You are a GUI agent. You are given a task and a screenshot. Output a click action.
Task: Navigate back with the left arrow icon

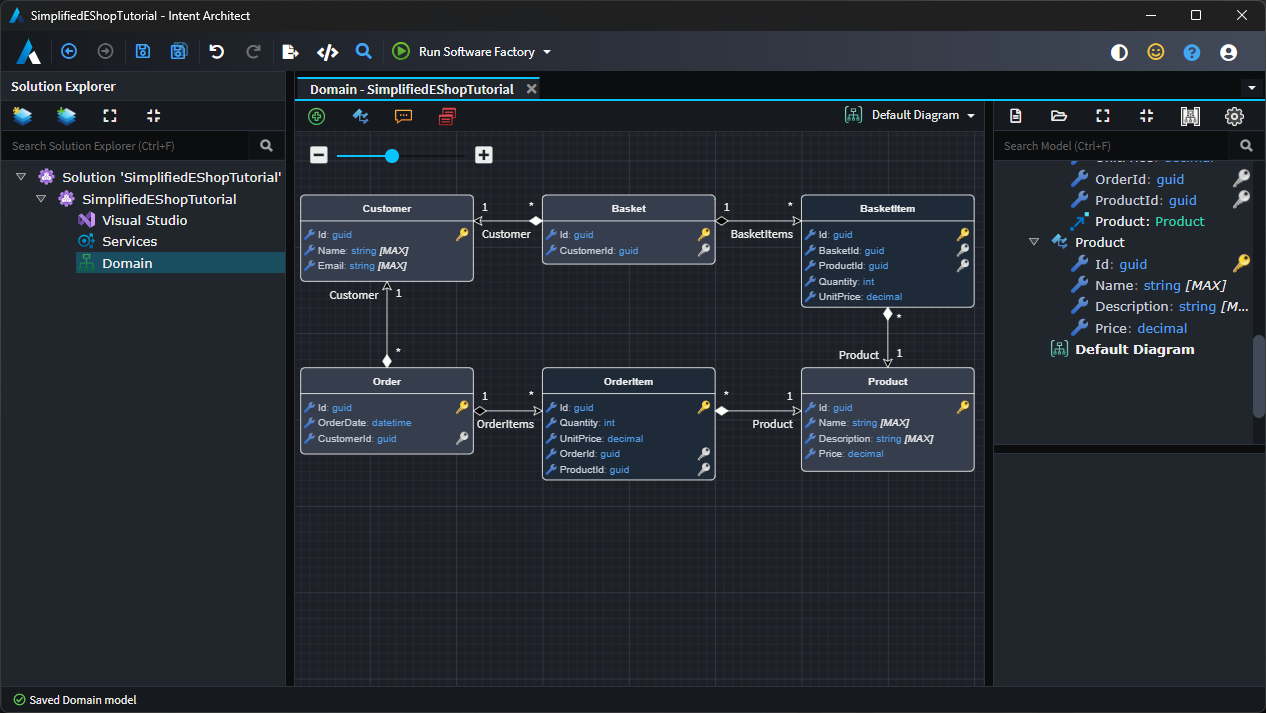click(x=69, y=52)
